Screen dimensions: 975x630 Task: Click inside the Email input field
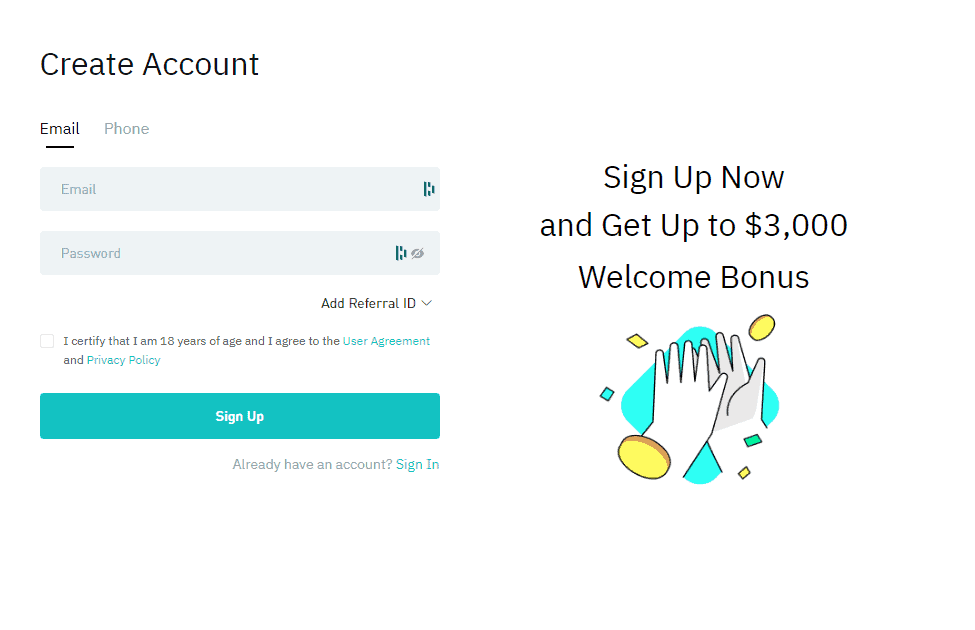pos(200,189)
